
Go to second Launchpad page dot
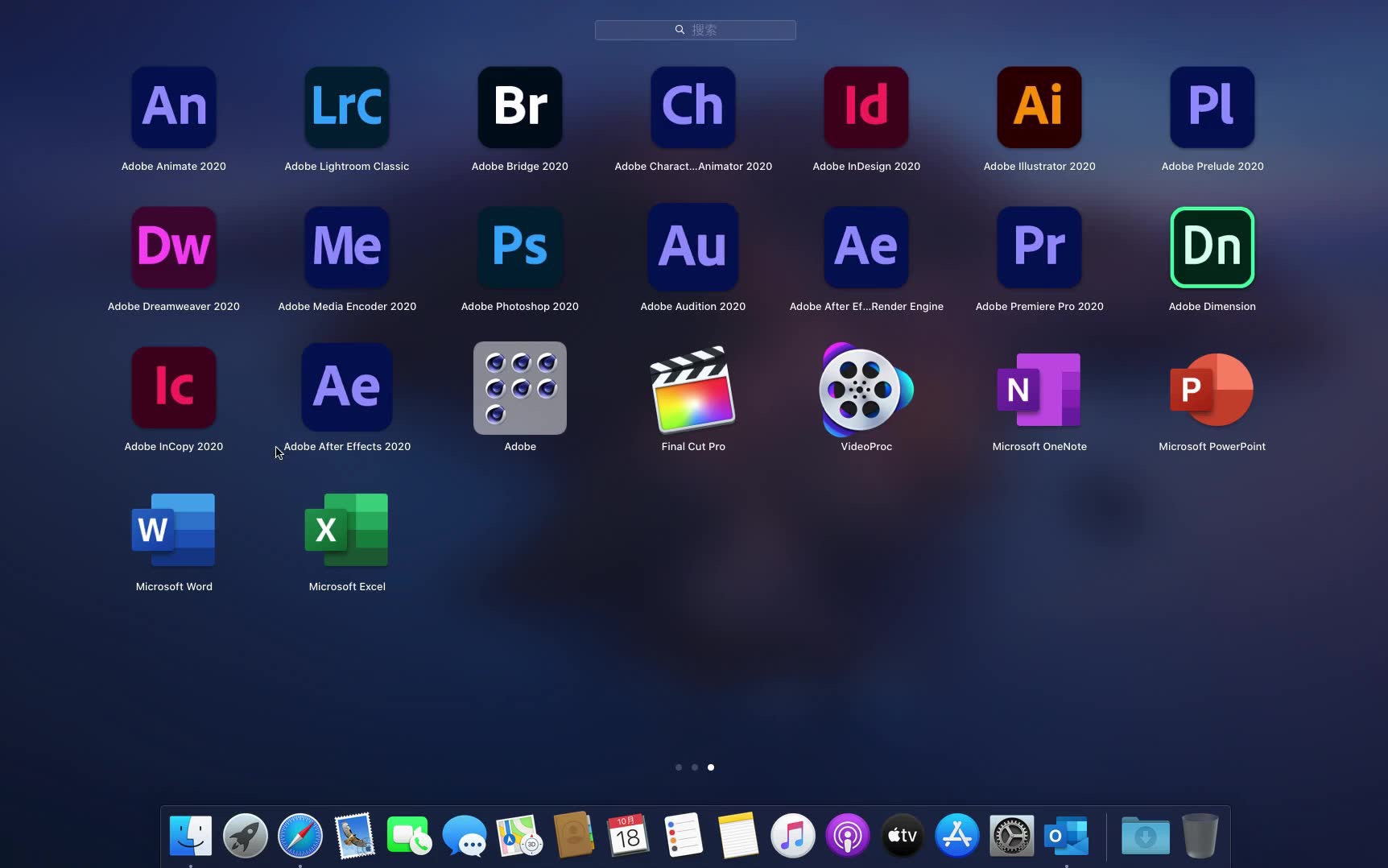click(x=695, y=767)
